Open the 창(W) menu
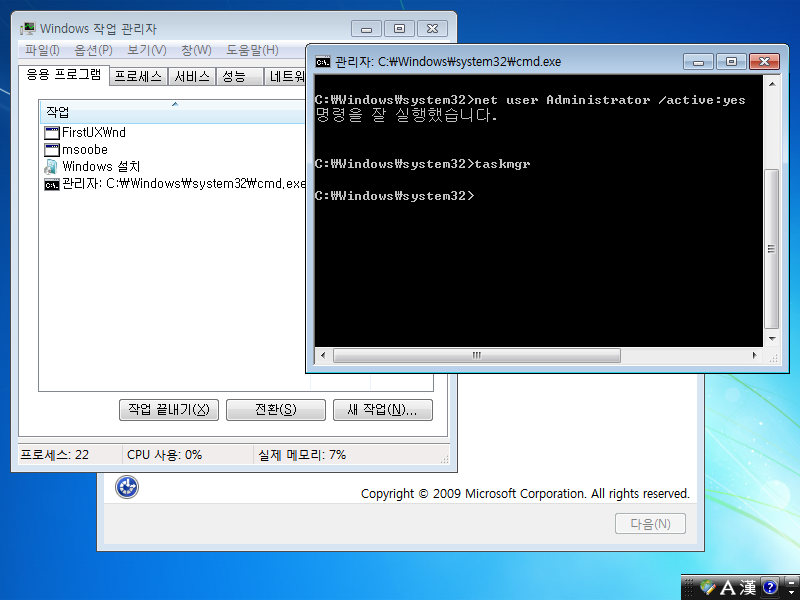 coord(196,50)
